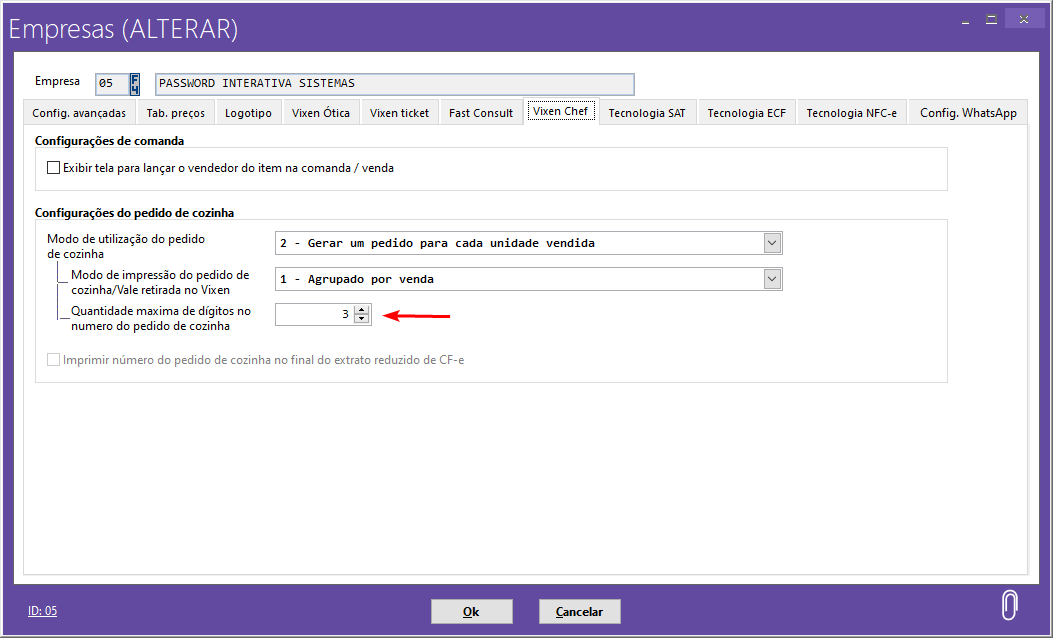
Task: Increase the maximum digits with the up arrow
Action: click(x=362, y=309)
